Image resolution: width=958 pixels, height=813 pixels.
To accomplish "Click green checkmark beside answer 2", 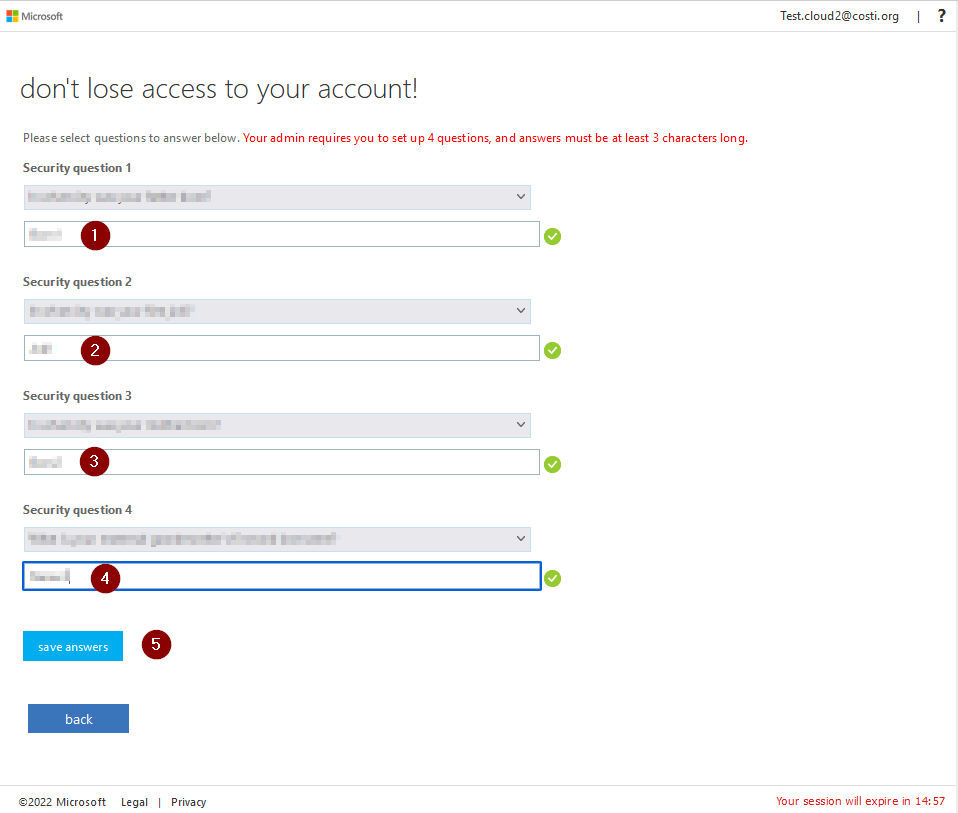I will pos(553,351).
